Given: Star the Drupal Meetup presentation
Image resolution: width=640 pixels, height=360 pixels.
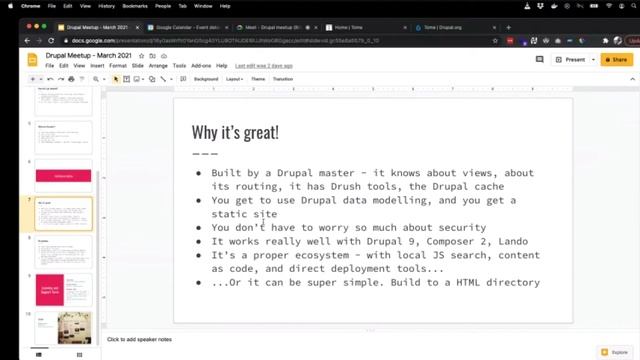Looking at the screenshot, I should click(x=141, y=56).
